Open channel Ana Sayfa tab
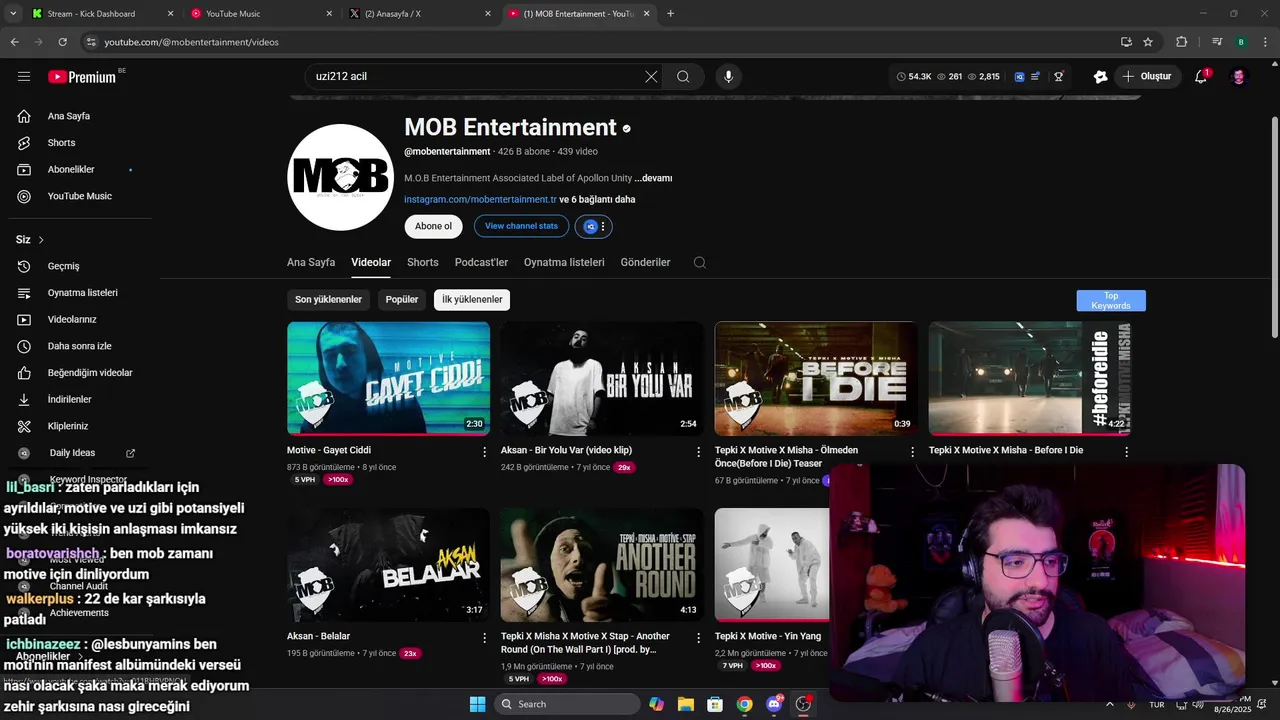The width and height of the screenshot is (1280, 720). click(311, 263)
